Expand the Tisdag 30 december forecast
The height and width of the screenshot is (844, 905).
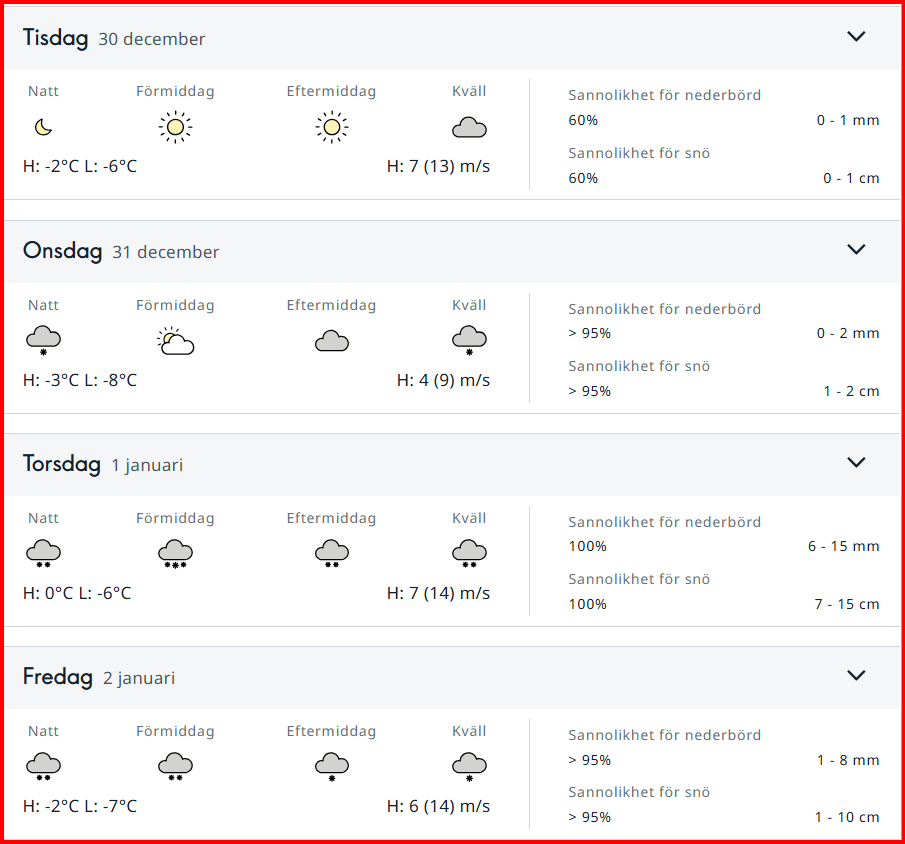coord(856,36)
